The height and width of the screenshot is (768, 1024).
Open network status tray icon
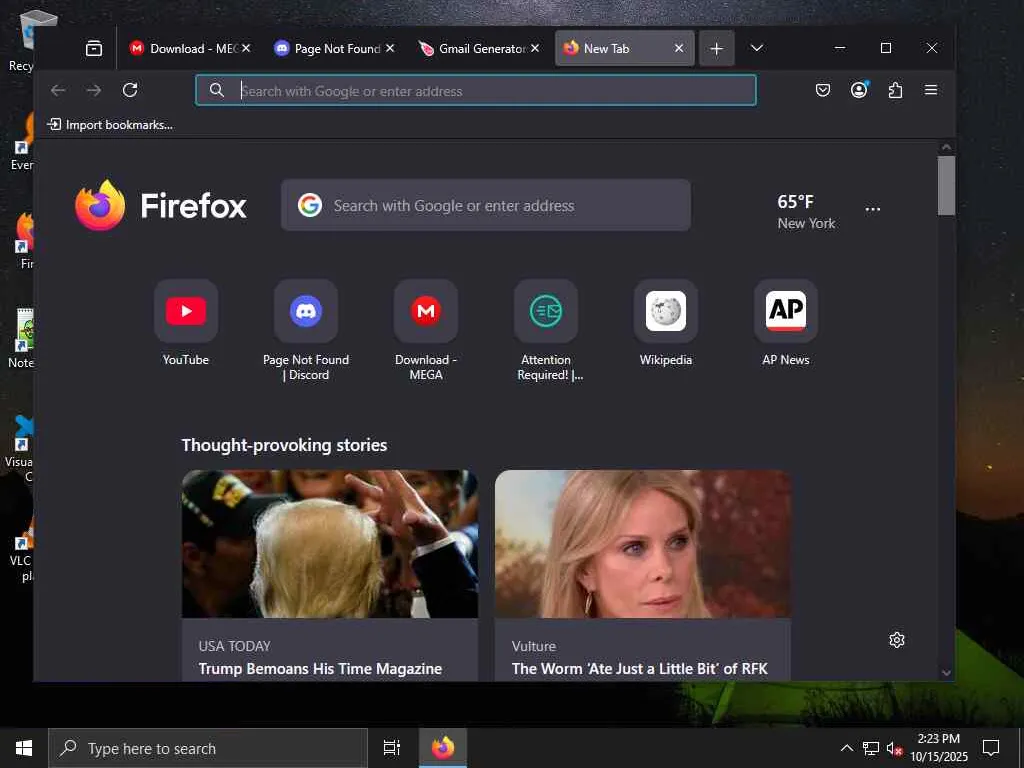click(x=871, y=748)
